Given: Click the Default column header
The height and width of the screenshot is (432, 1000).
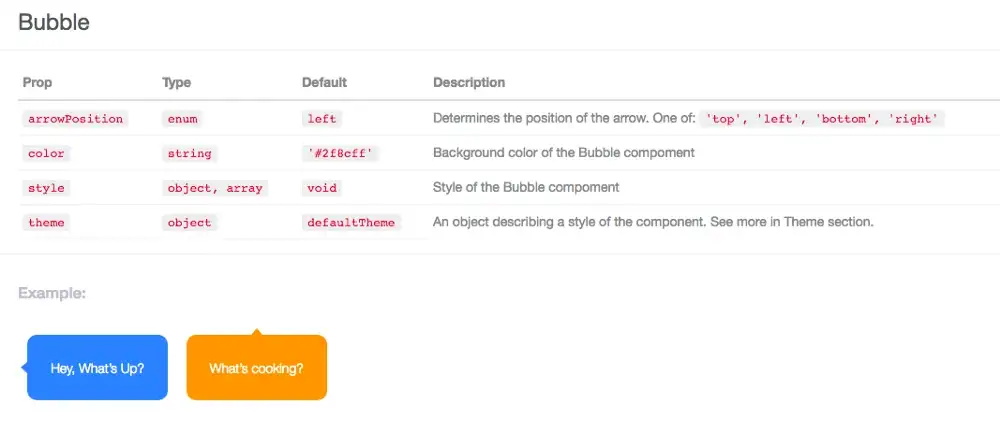Looking at the screenshot, I should [x=324, y=82].
